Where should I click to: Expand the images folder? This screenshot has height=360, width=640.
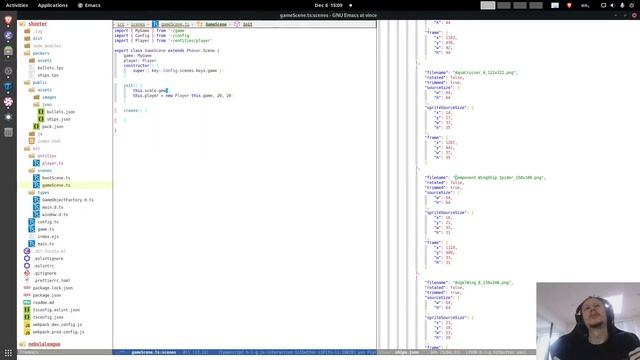click(36, 98)
